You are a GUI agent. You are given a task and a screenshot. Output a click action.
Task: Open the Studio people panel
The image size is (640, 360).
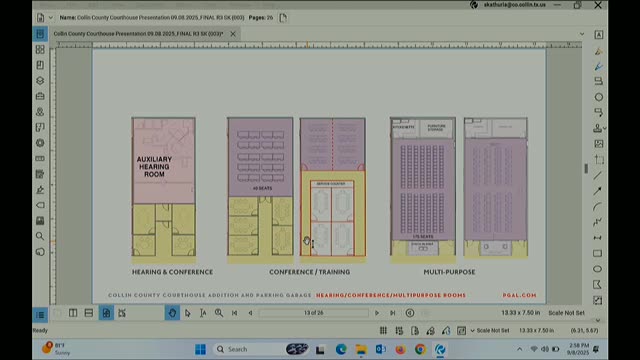40,111
